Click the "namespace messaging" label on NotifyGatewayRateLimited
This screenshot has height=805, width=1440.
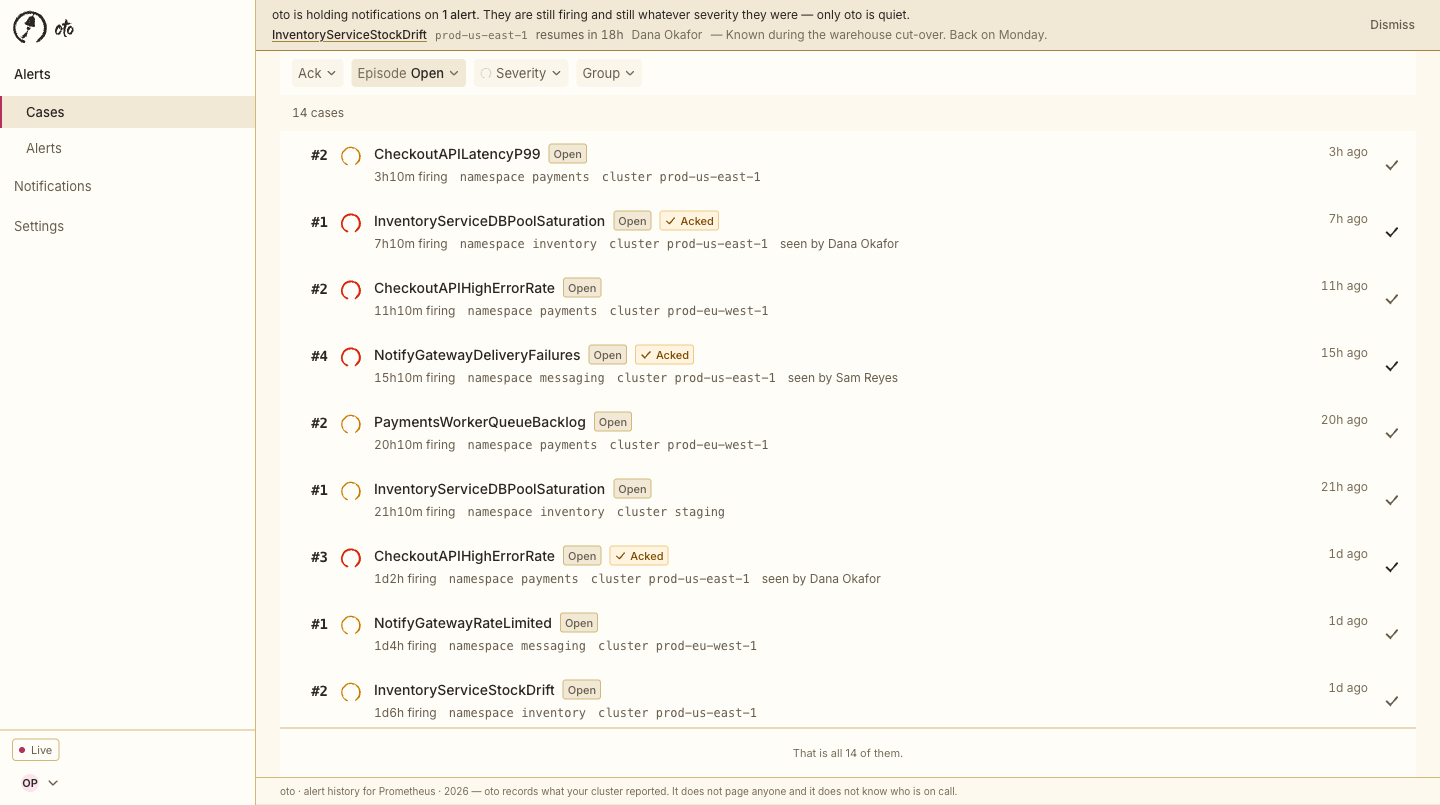click(517, 646)
